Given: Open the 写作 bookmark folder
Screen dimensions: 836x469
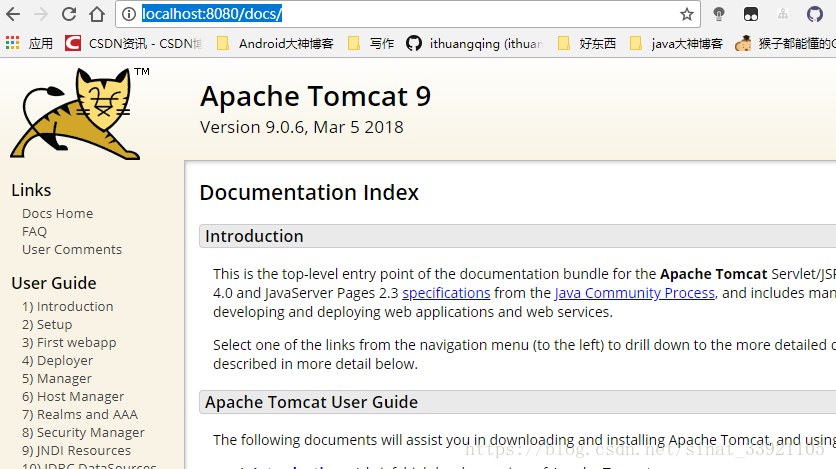Looking at the screenshot, I should pyautogui.click(x=371, y=43).
